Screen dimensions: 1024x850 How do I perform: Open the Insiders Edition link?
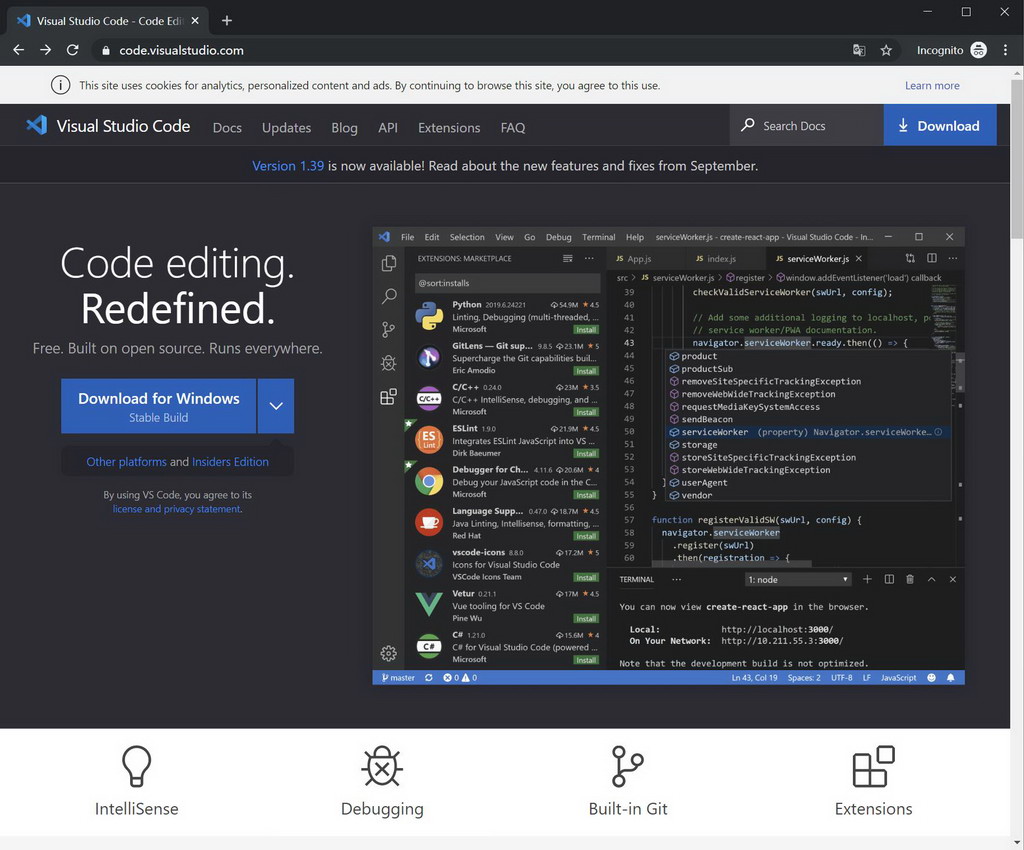point(231,462)
